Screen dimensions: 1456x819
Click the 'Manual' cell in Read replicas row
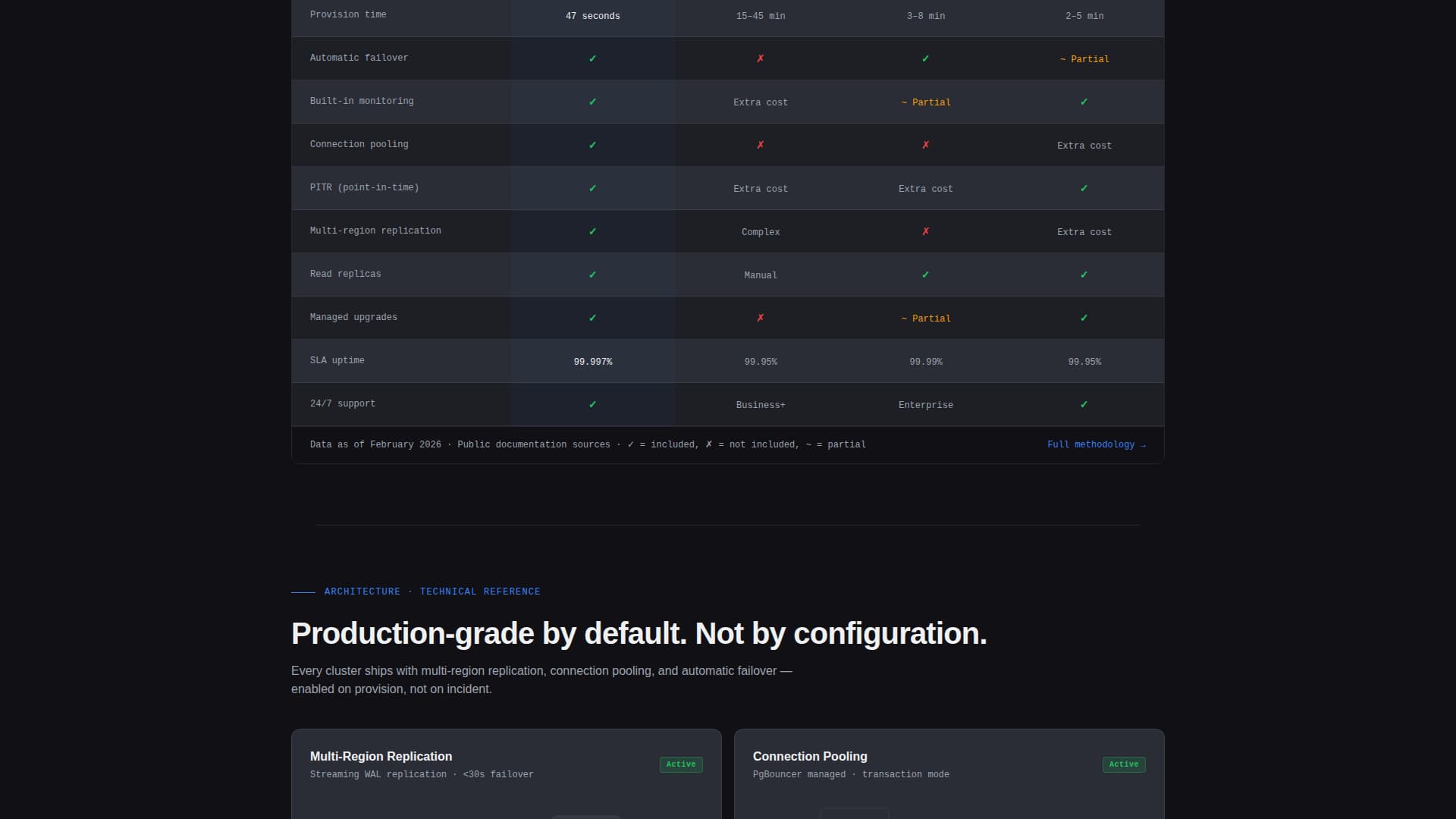pos(761,275)
